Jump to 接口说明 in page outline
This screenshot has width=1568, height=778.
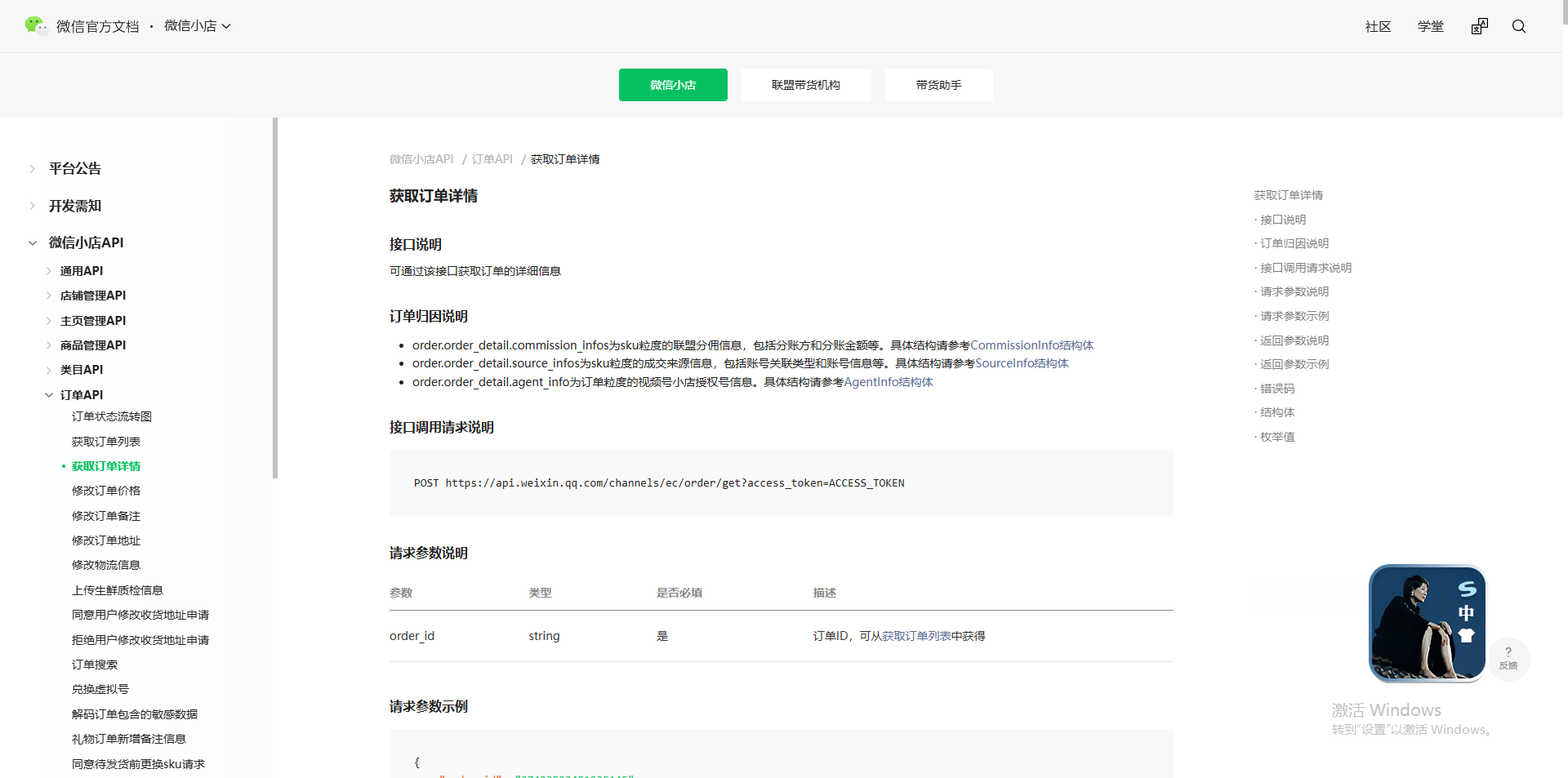(1283, 220)
